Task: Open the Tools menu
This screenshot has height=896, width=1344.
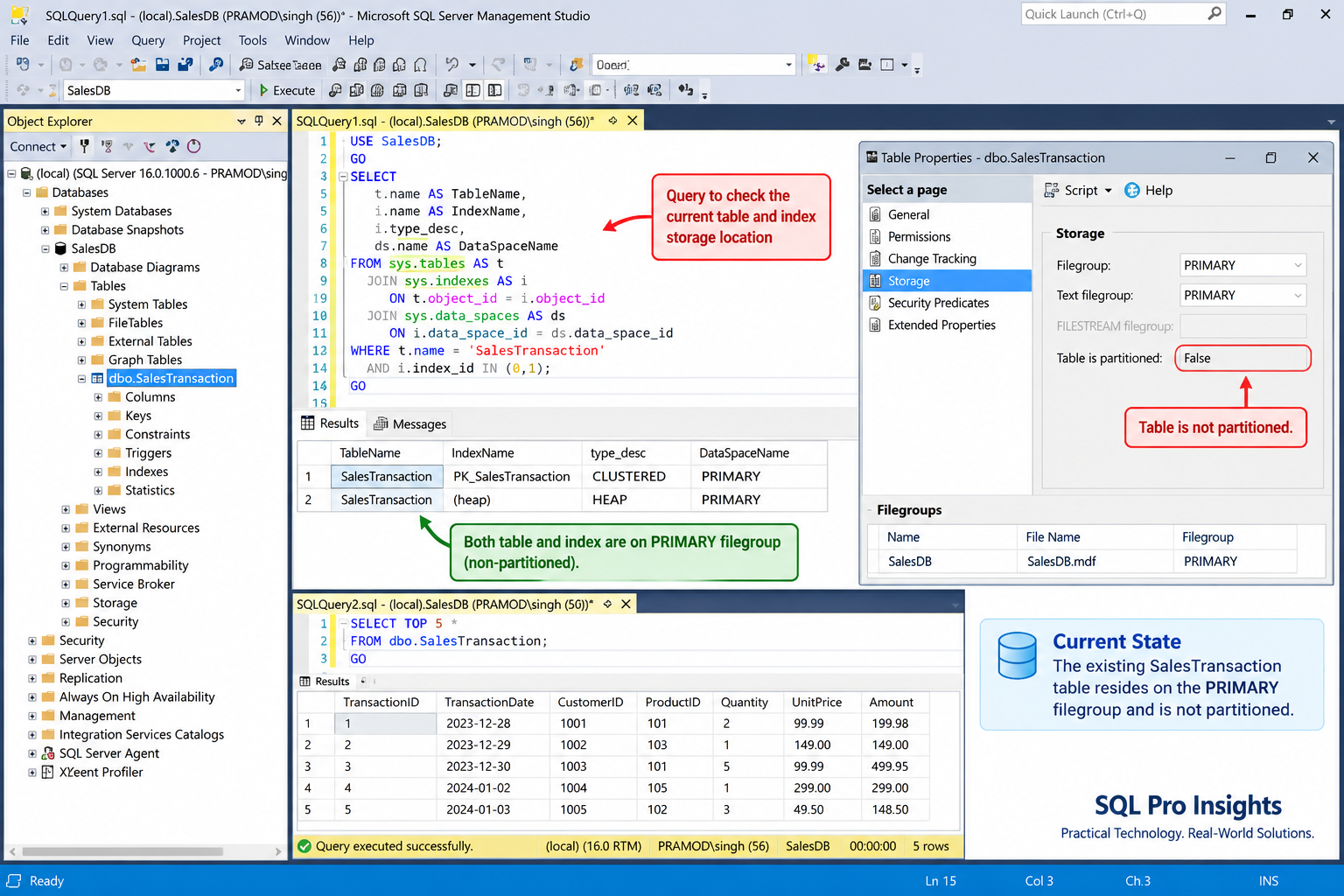Action: (x=252, y=40)
